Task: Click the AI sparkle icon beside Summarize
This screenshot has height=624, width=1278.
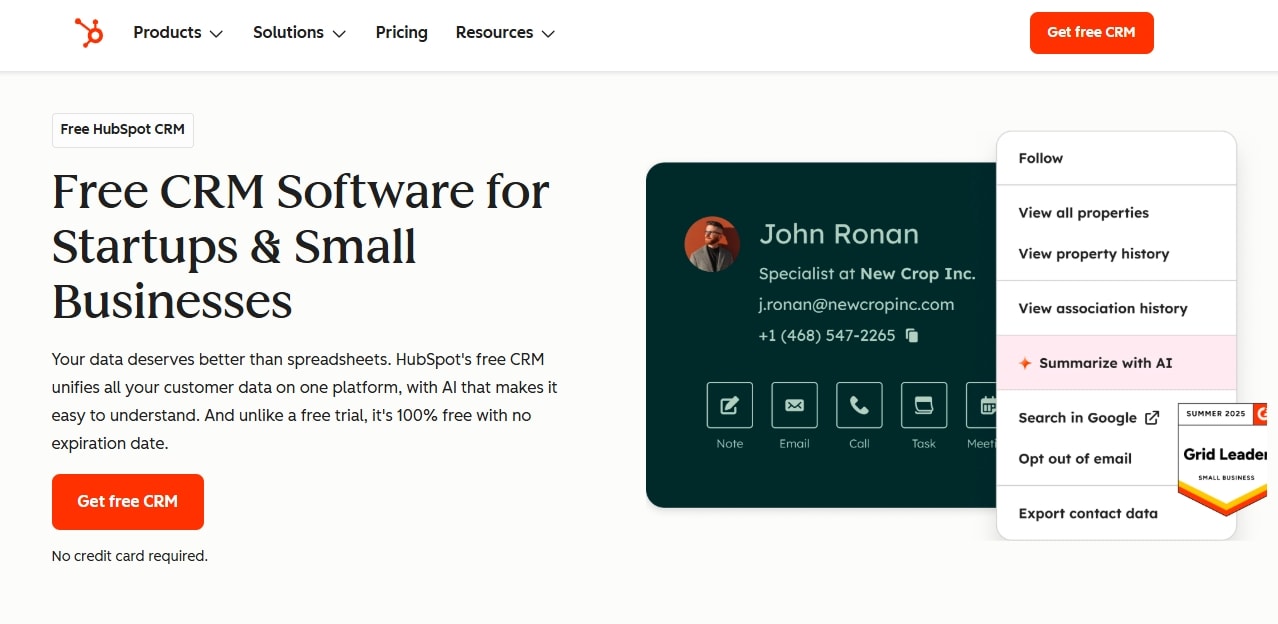Action: [x=1025, y=363]
